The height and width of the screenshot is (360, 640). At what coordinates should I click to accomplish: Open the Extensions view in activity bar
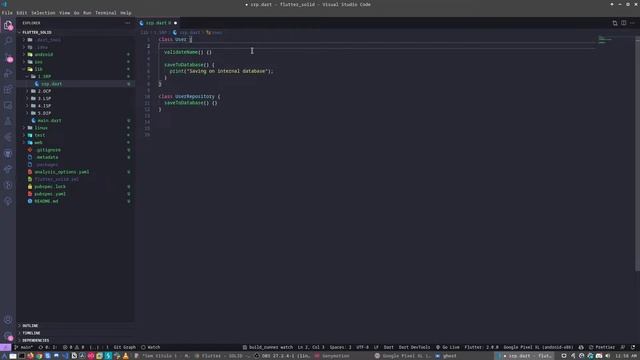click(x=8, y=89)
